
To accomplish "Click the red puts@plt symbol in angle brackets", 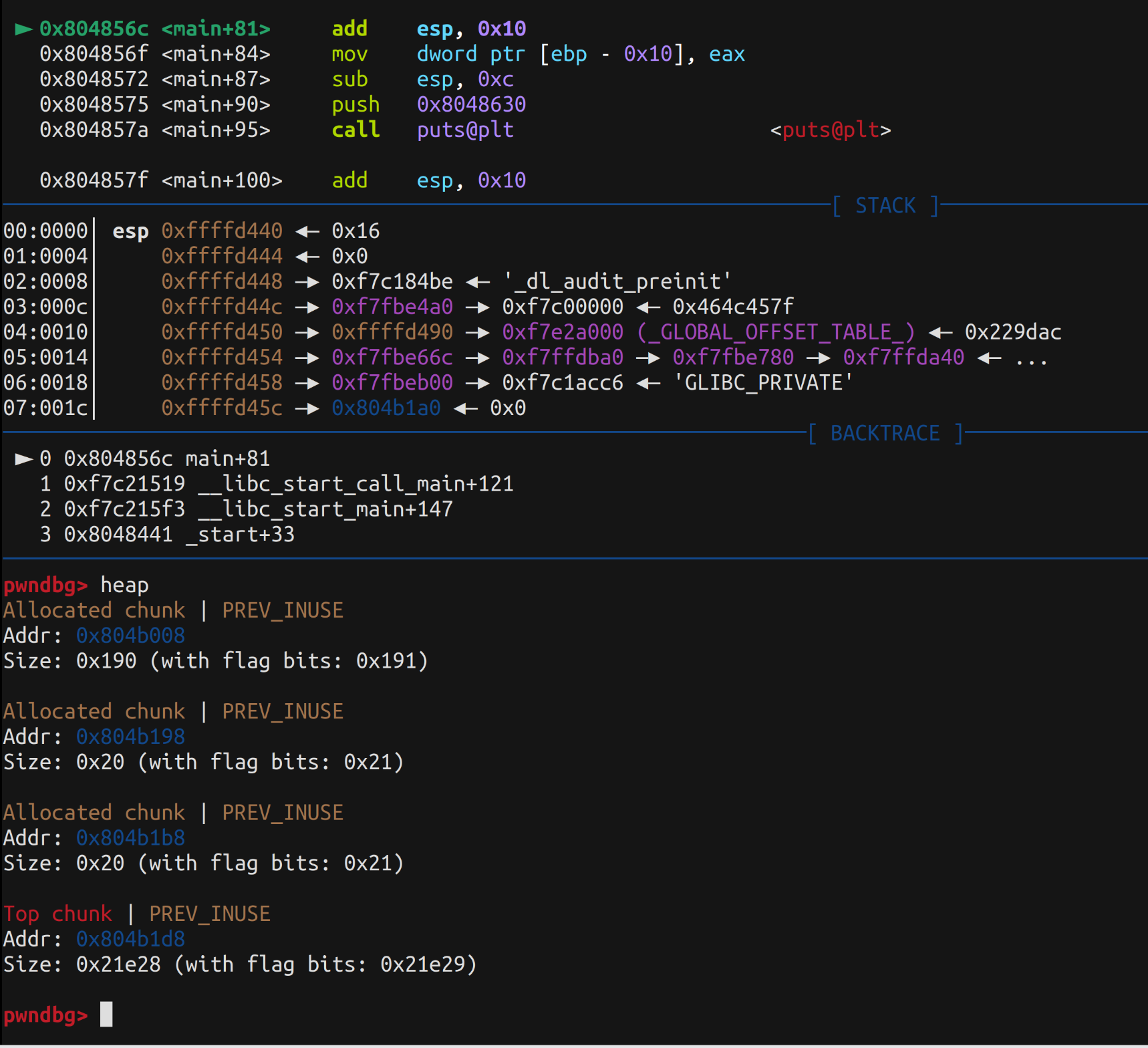I will point(831,130).
